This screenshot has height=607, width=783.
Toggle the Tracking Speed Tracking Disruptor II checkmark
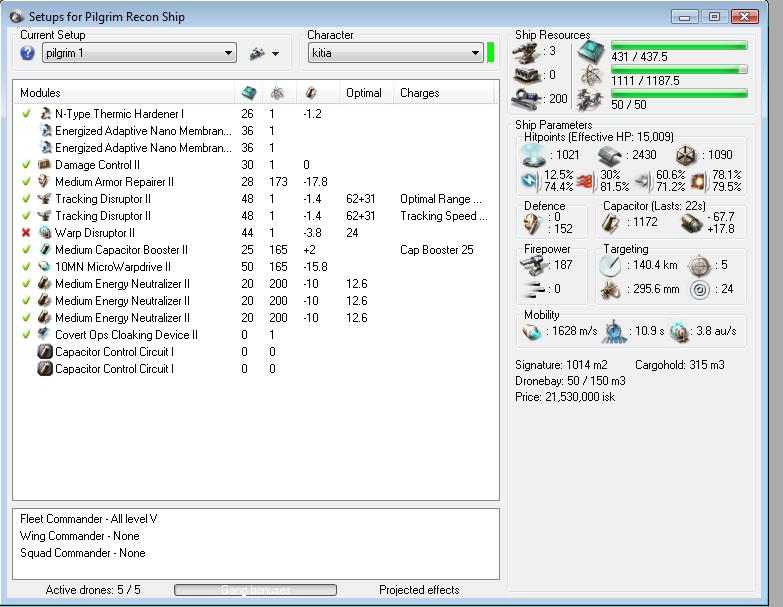pyautogui.click(x=26, y=216)
